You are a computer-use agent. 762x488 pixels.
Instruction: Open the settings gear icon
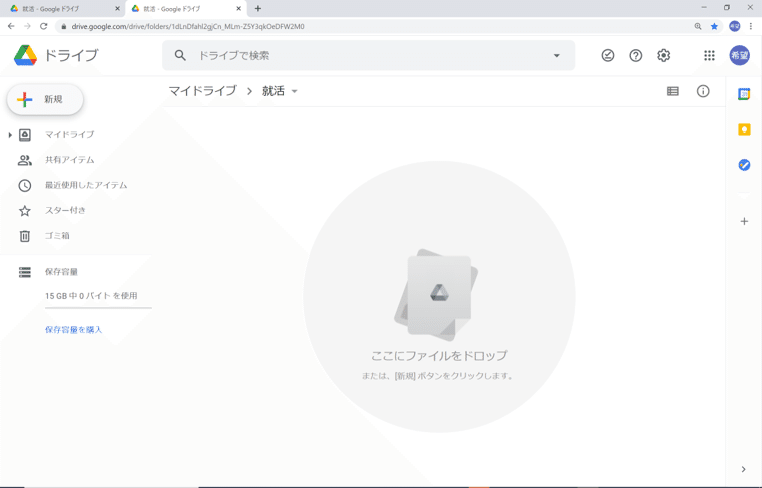(663, 55)
